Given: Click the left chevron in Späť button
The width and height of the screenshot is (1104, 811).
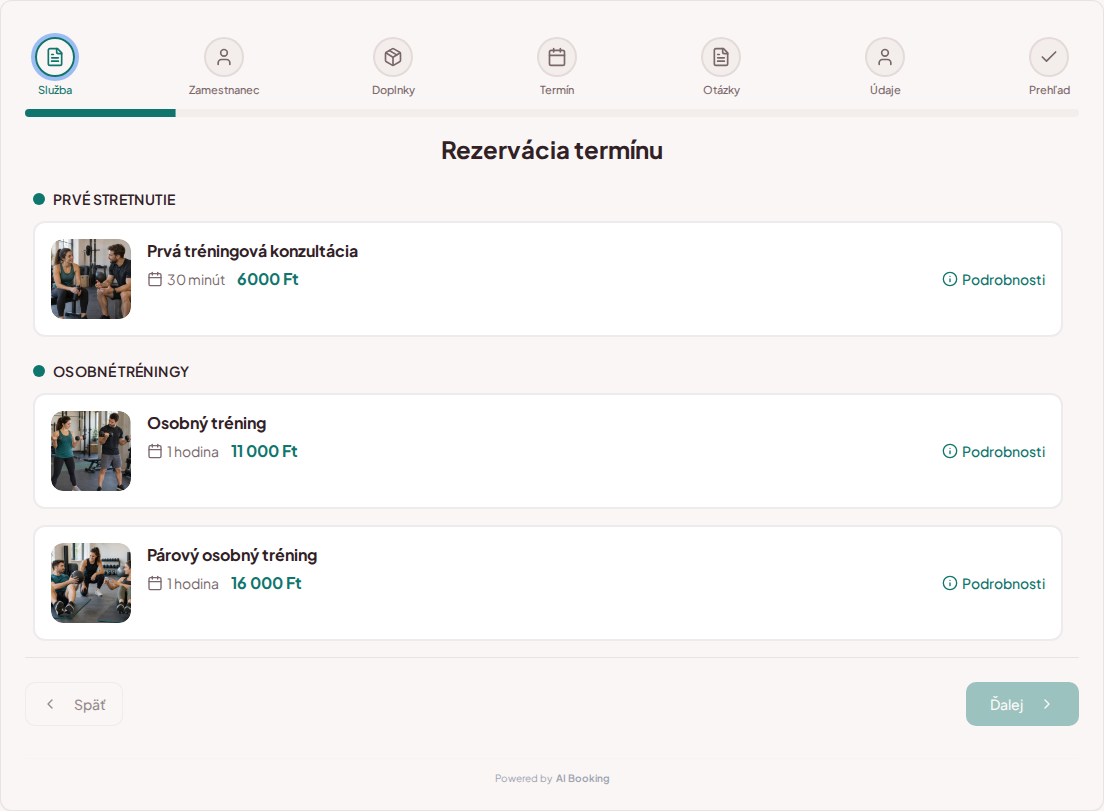Looking at the screenshot, I should click(50, 704).
